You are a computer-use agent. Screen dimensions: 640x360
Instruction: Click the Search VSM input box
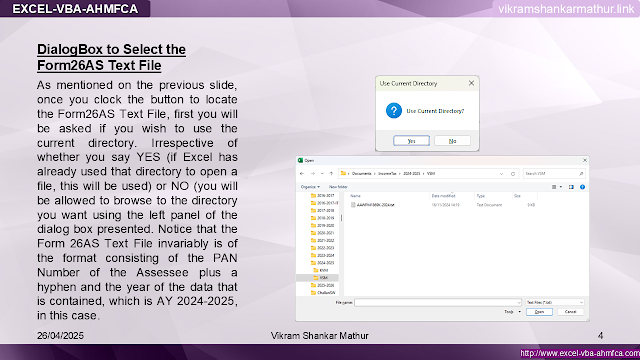[x=554, y=174]
